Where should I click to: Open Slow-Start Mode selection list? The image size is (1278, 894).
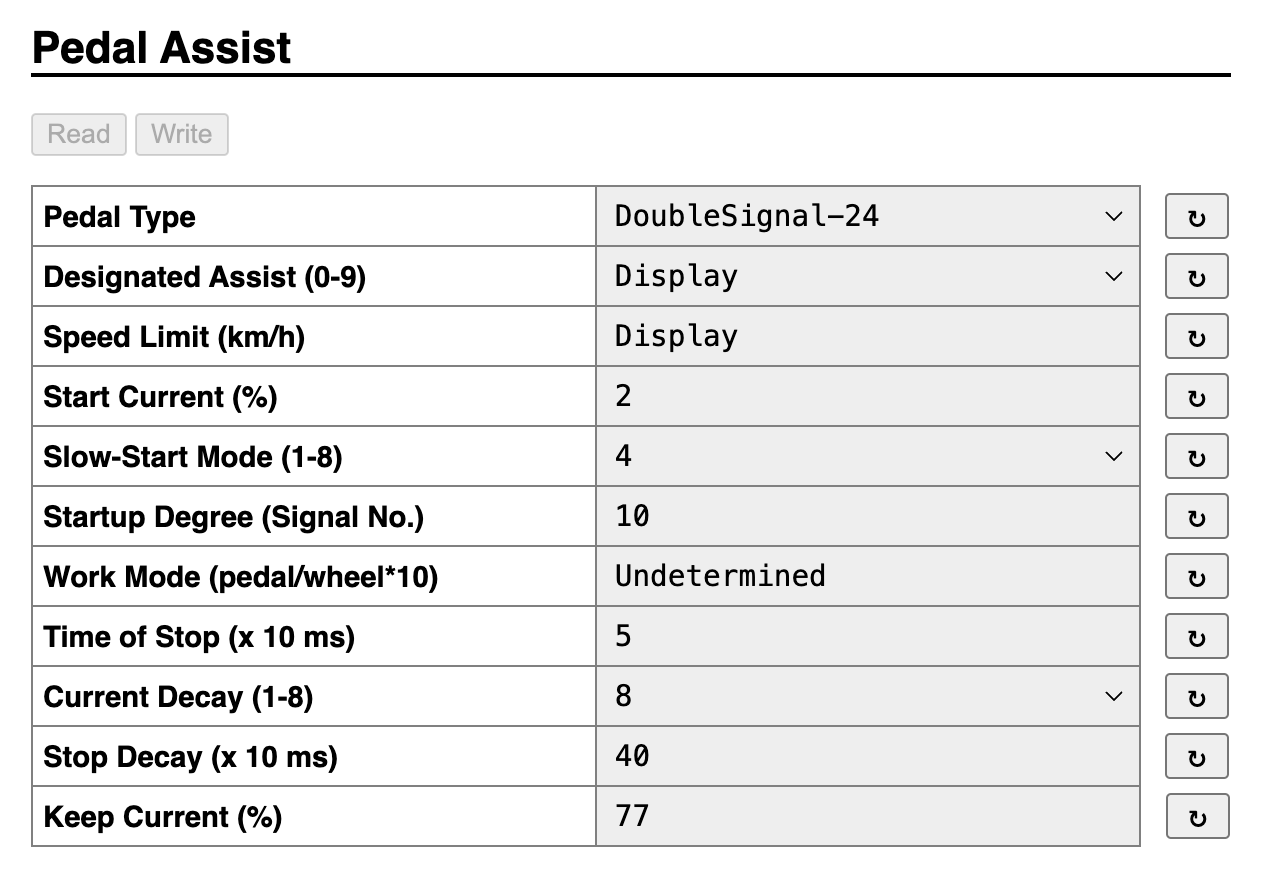point(867,456)
